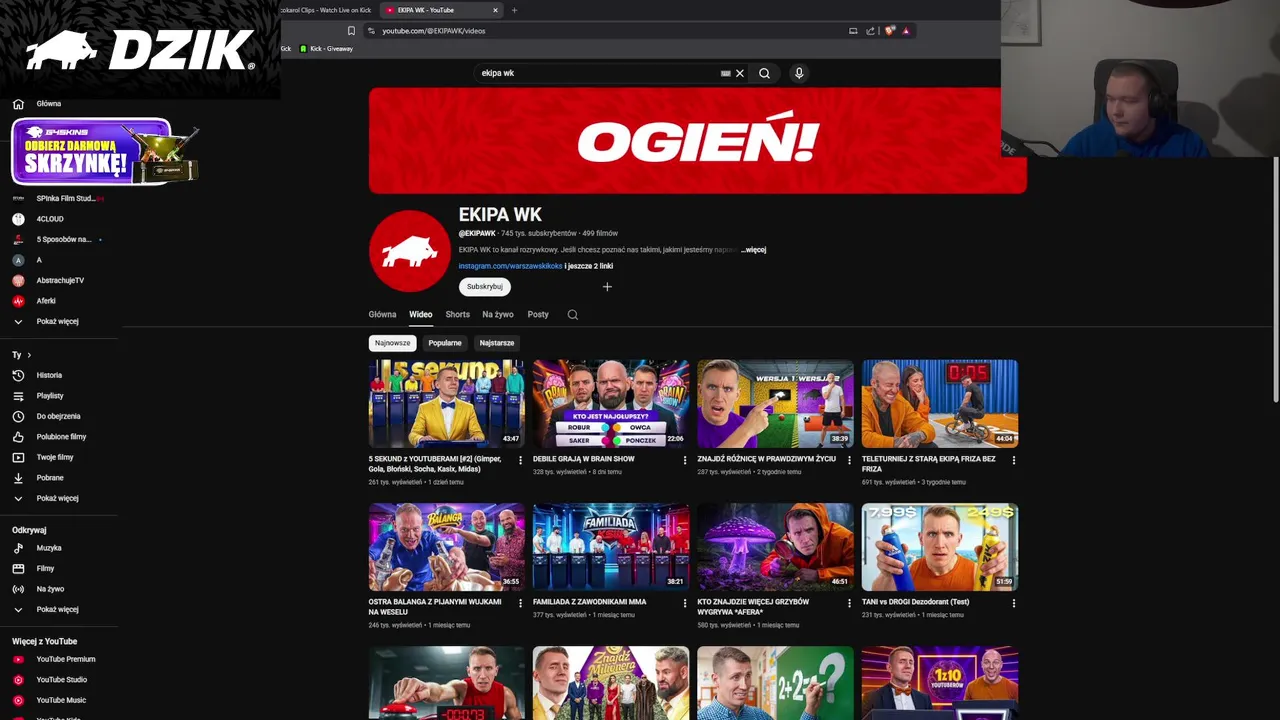Switch to EKIPA WK - YouTube browser tab
Image resolution: width=1280 pixels, height=720 pixels.
pyautogui.click(x=440, y=10)
